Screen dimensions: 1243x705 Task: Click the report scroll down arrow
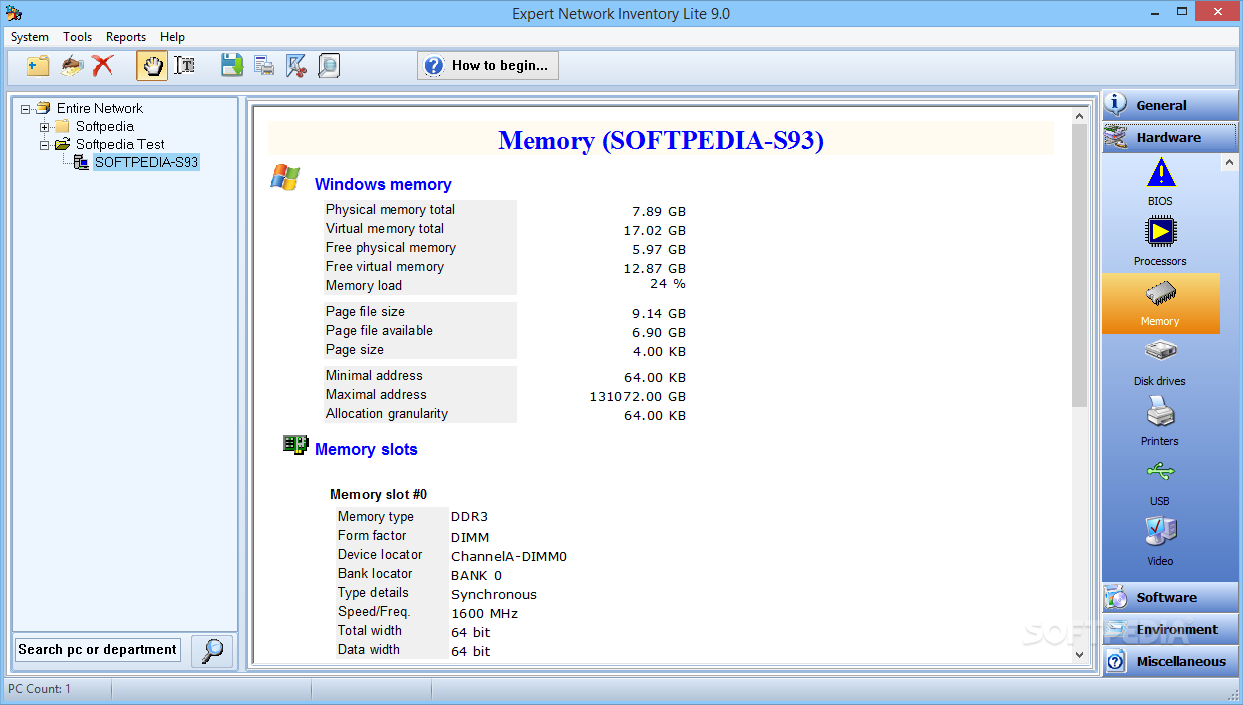(1079, 653)
